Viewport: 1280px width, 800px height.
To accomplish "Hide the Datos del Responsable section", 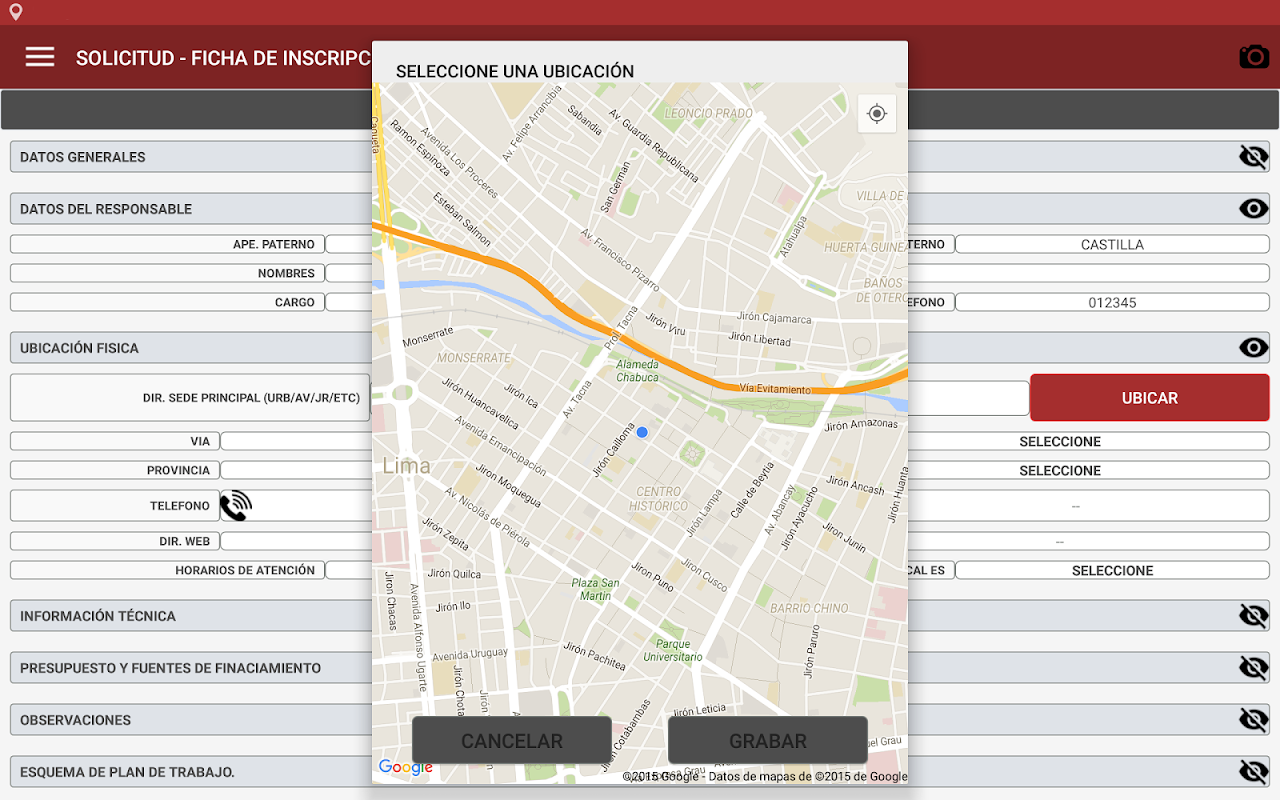I will coord(1254,209).
